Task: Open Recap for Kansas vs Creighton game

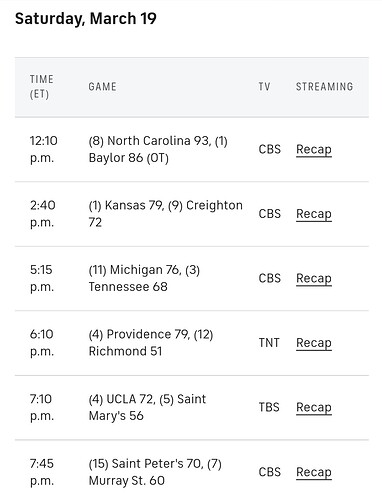Action: [x=314, y=214]
